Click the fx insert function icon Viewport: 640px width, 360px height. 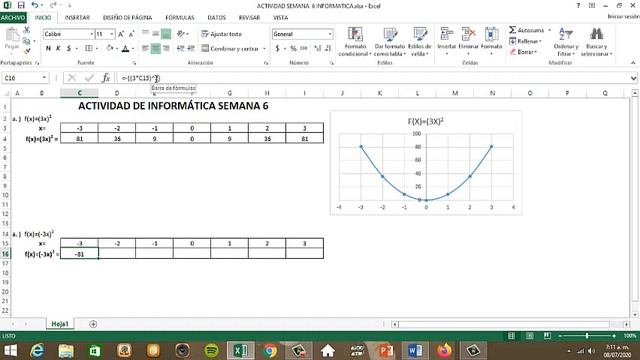coord(106,78)
